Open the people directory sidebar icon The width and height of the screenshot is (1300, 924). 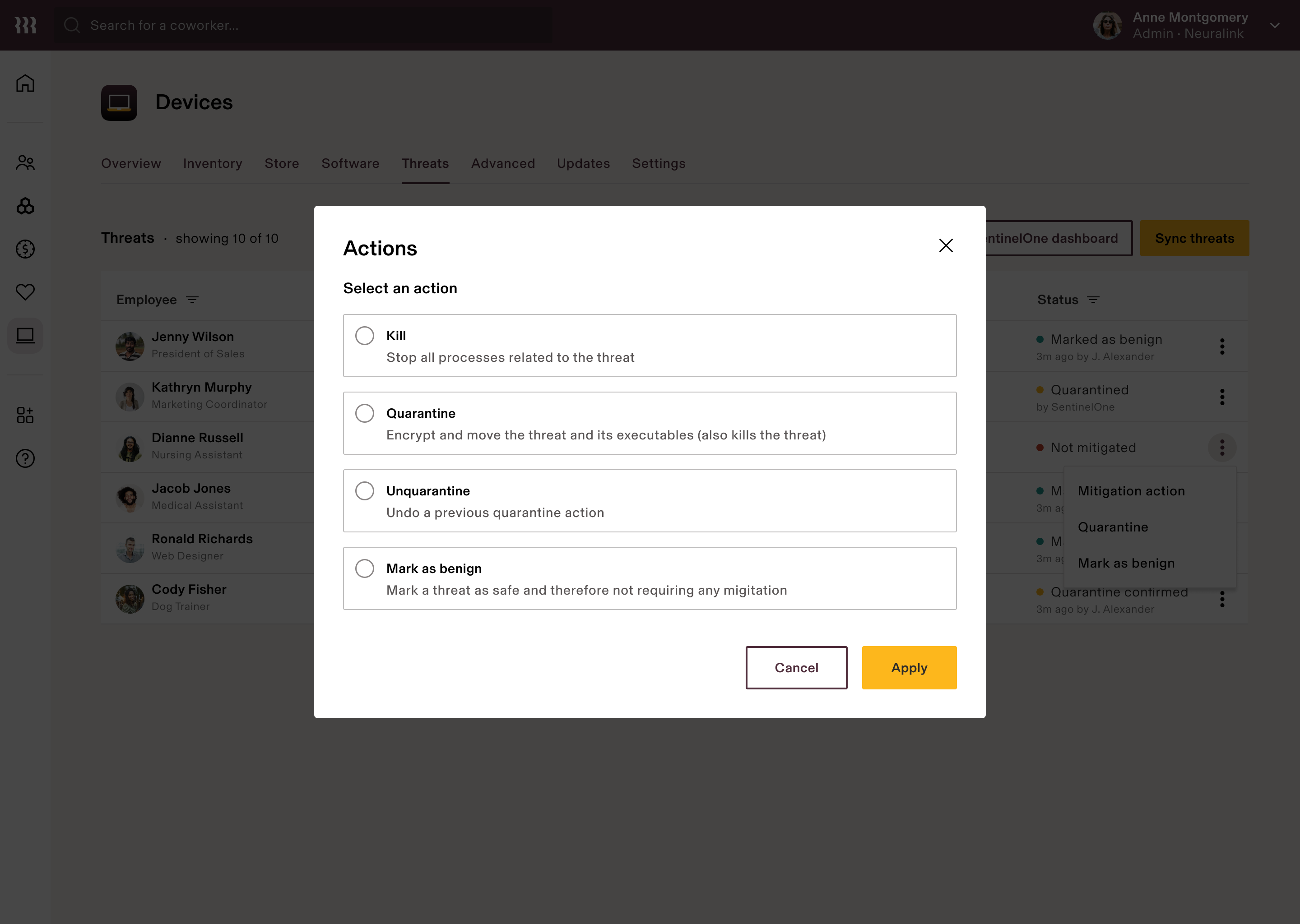[25, 163]
